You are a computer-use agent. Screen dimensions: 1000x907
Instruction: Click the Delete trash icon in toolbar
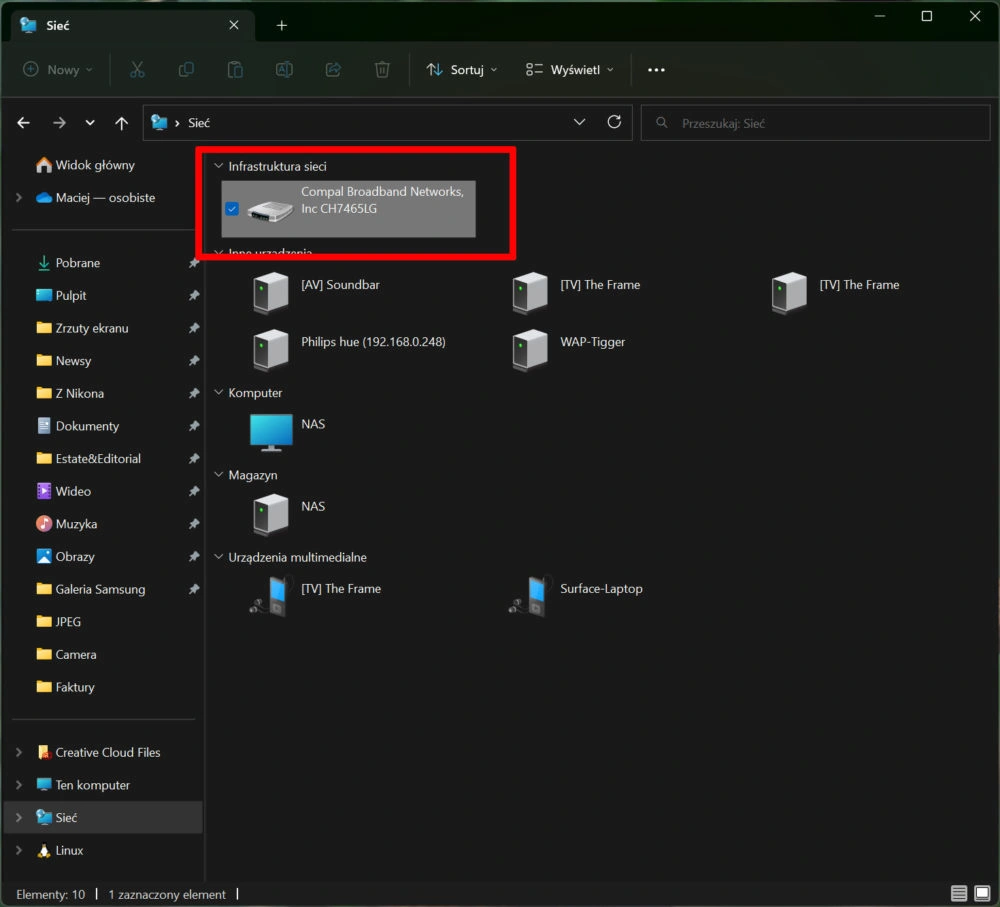point(382,70)
